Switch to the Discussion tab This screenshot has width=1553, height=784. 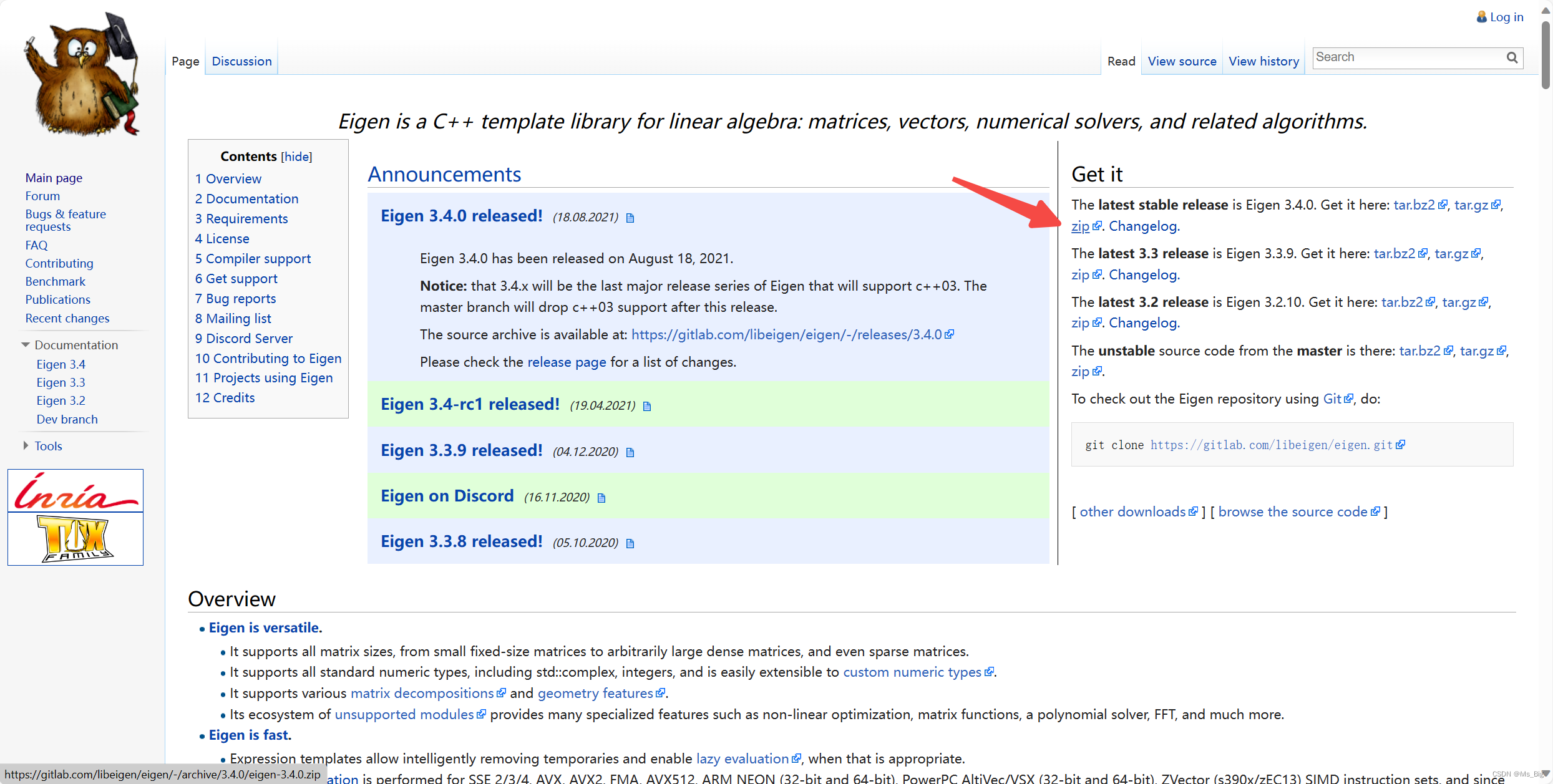click(x=241, y=60)
